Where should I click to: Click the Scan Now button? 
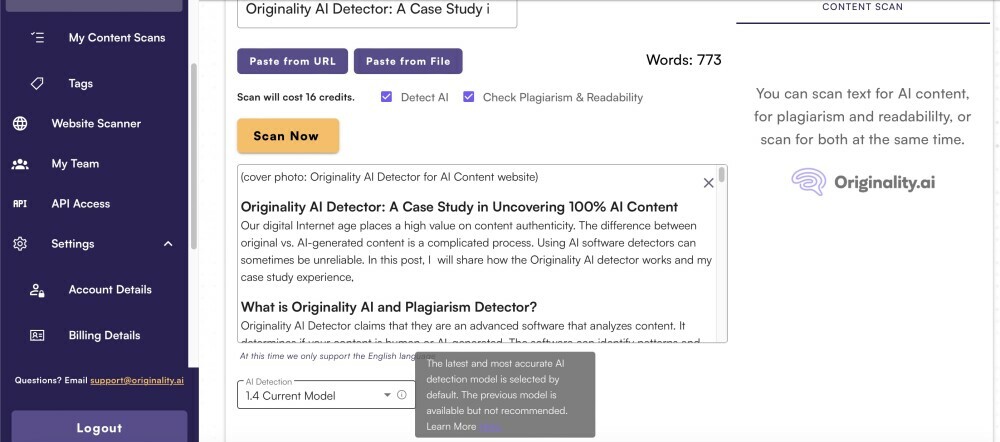click(288, 136)
